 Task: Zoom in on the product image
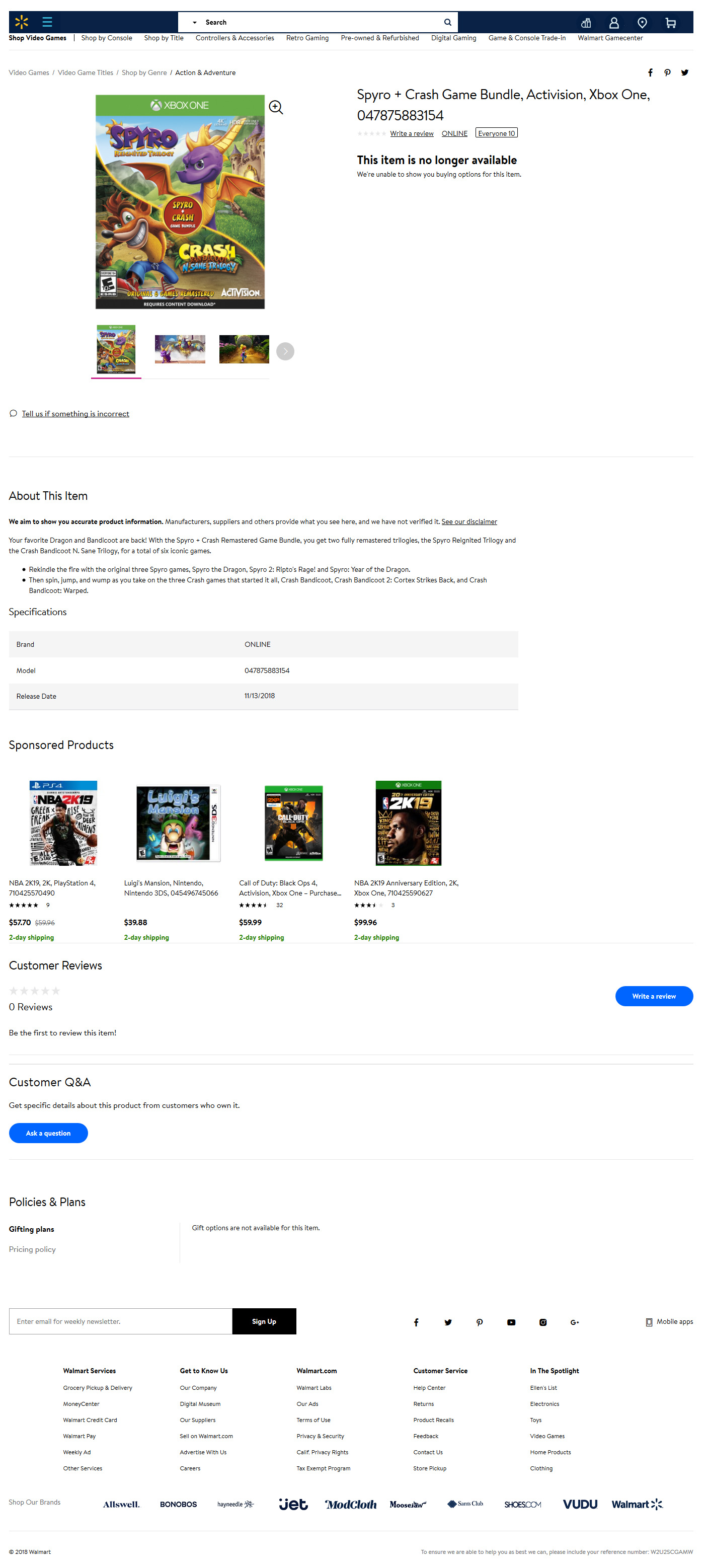276,107
